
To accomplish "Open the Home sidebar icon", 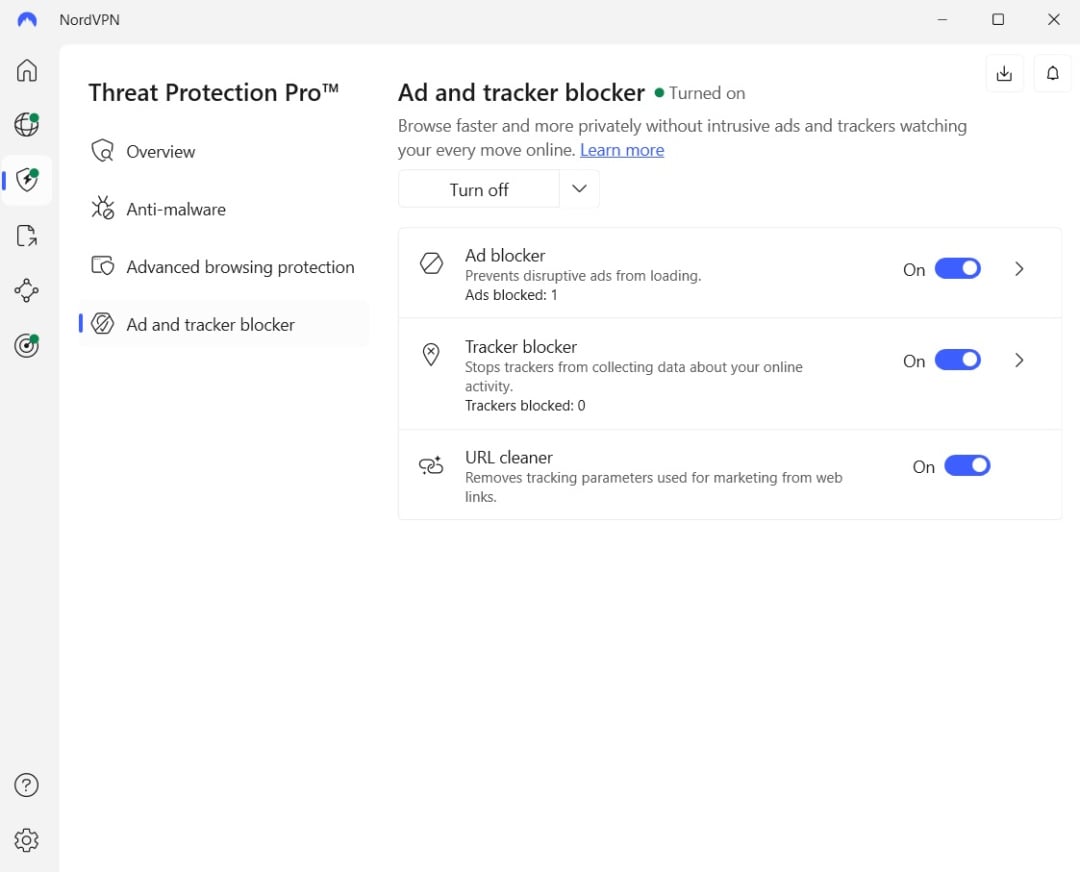I will click(x=26, y=70).
